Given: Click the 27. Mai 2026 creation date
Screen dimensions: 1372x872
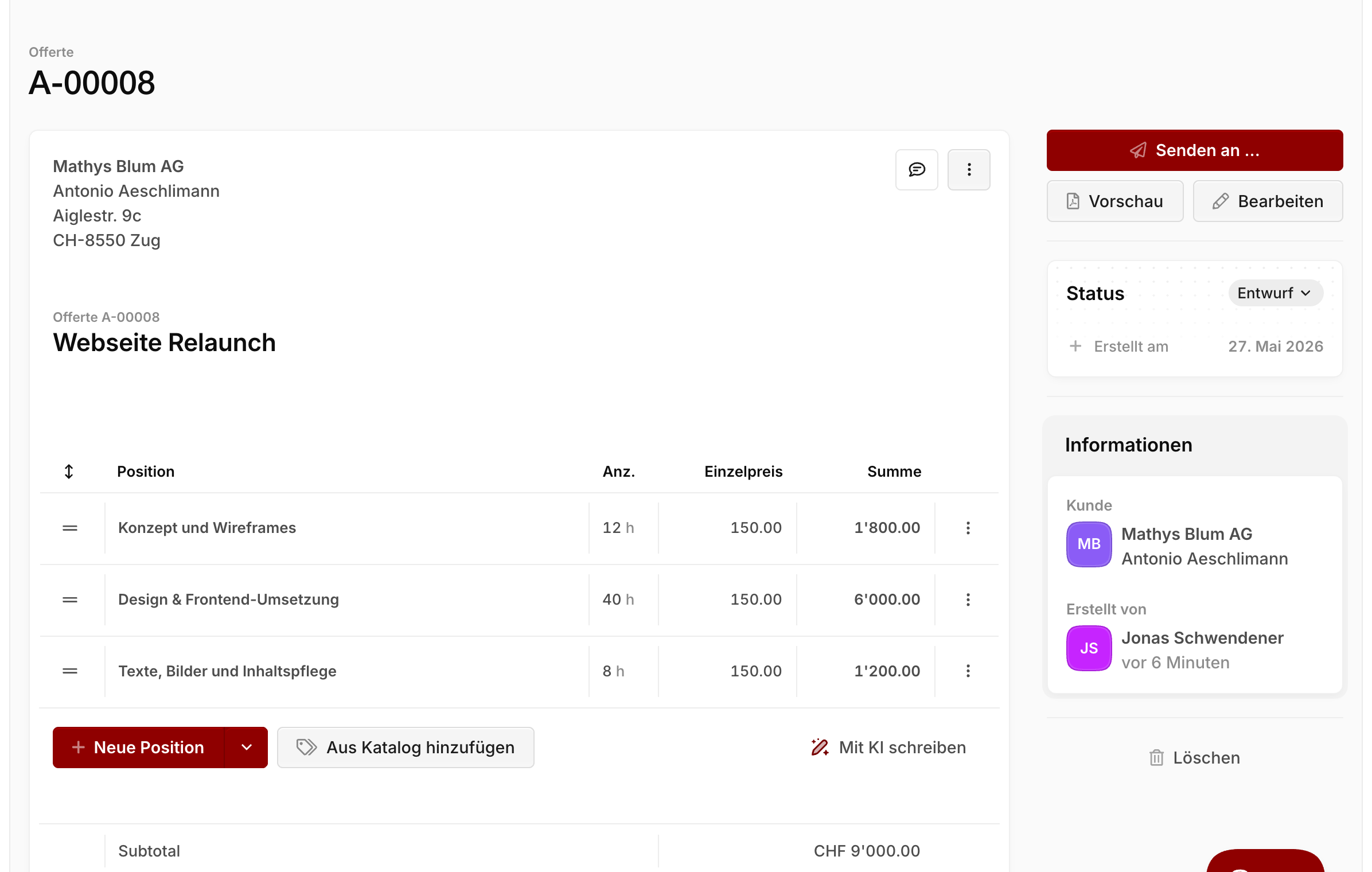Looking at the screenshot, I should (x=1276, y=346).
